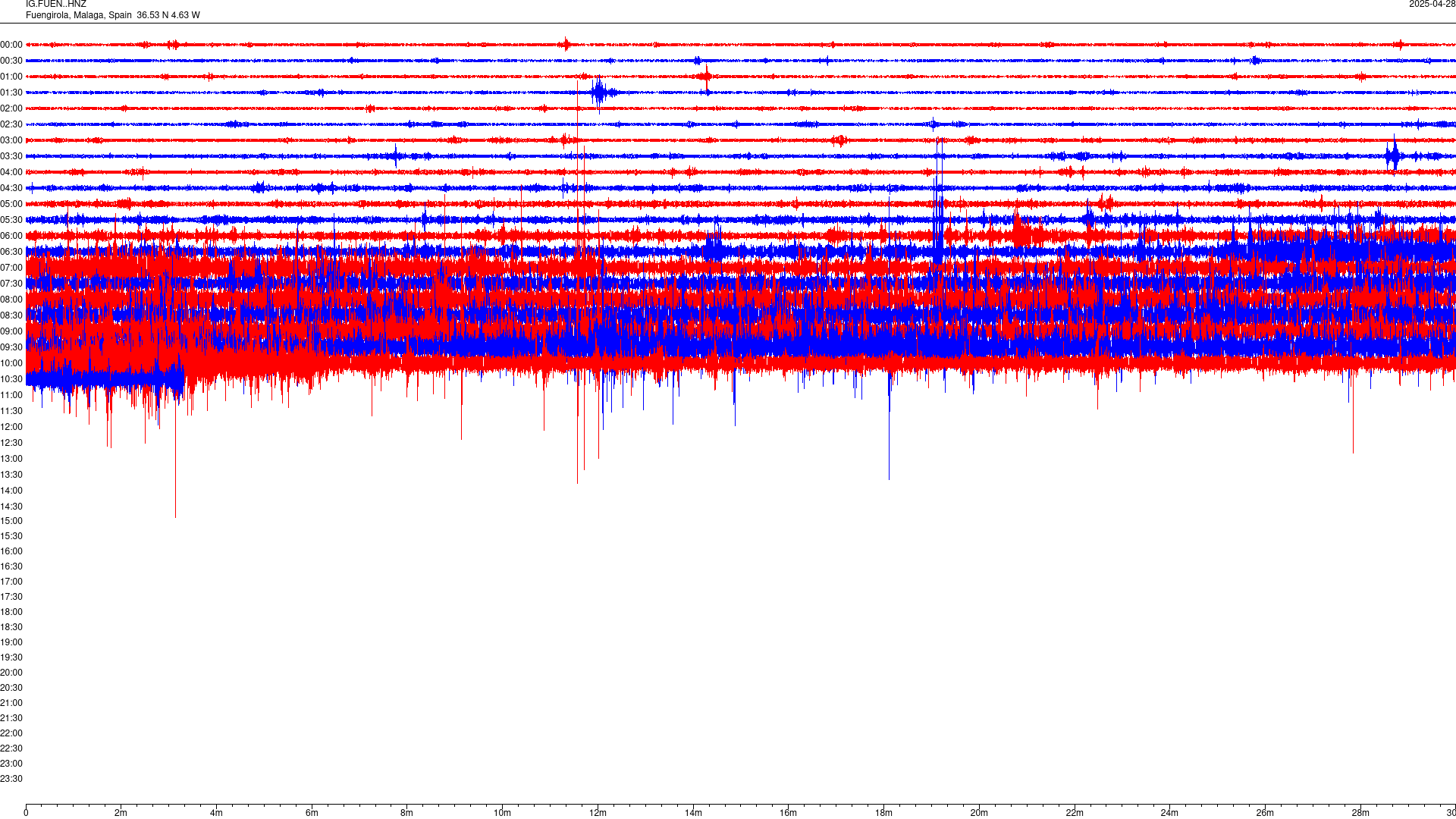Click the 22m axis tick label
Image resolution: width=1456 pixels, height=819 pixels.
pyautogui.click(x=1075, y=813)
